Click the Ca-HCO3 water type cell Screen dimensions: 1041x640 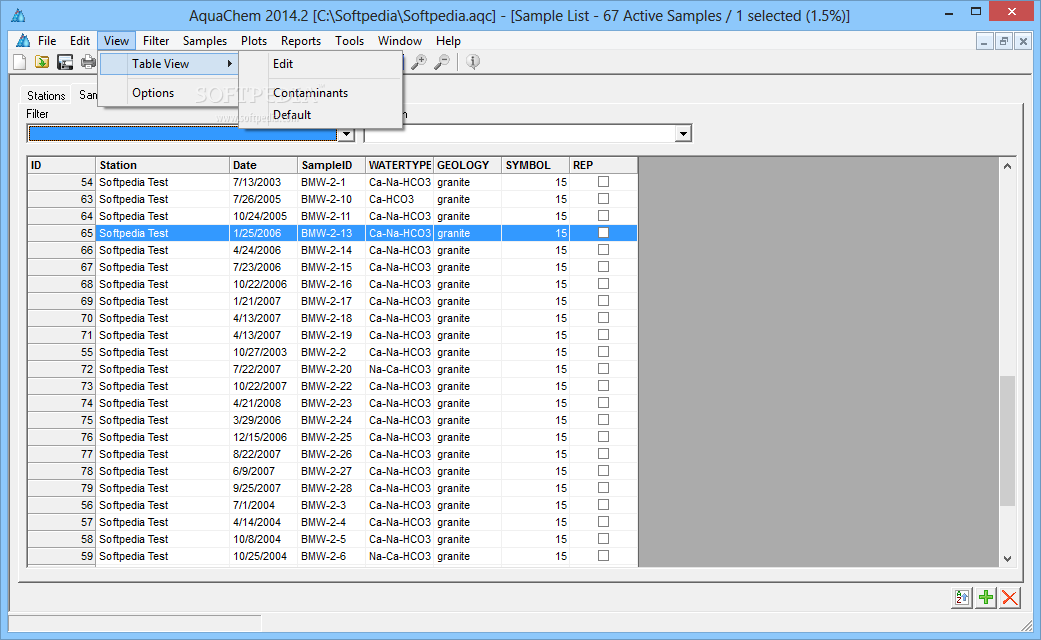(x=400, y=199)
